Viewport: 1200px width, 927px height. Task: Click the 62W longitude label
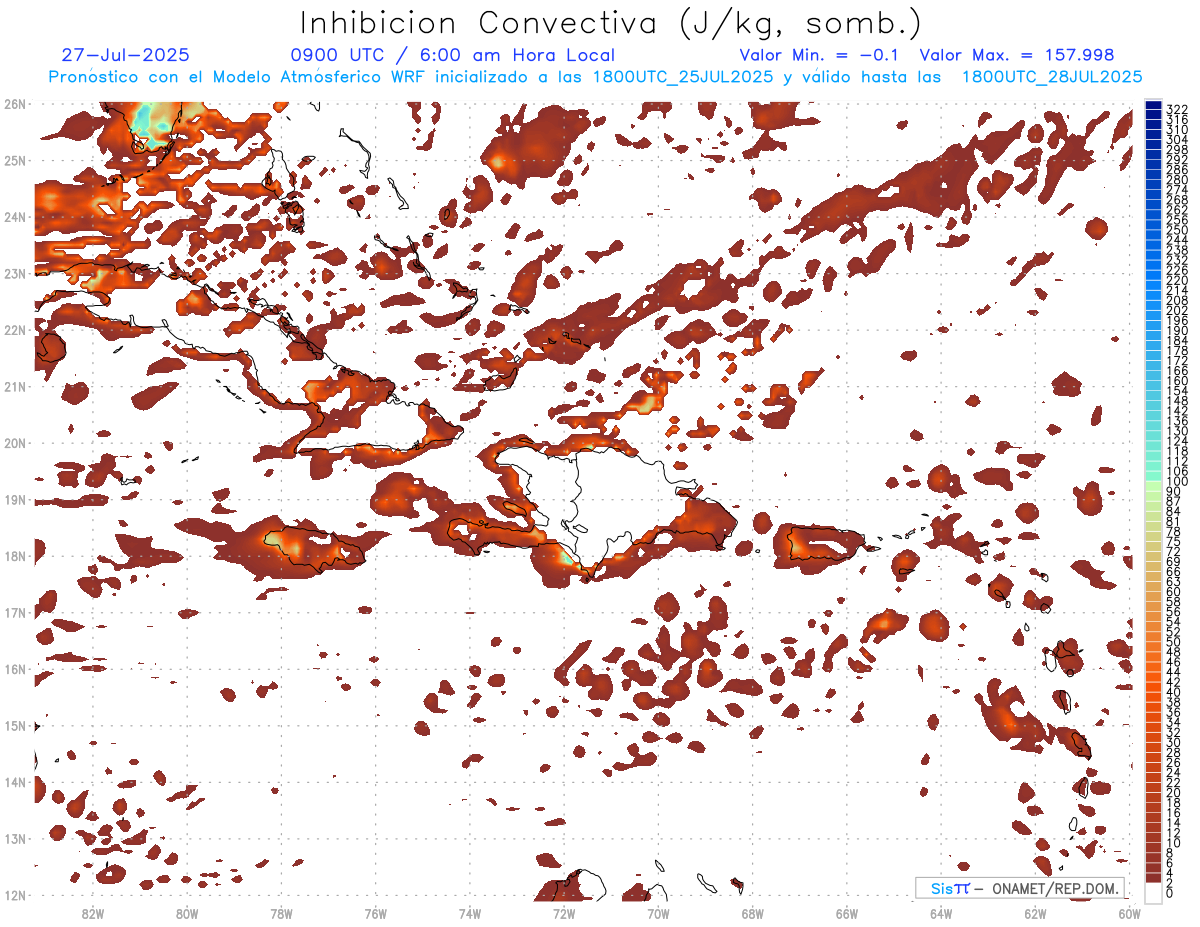click(1034, 913)
